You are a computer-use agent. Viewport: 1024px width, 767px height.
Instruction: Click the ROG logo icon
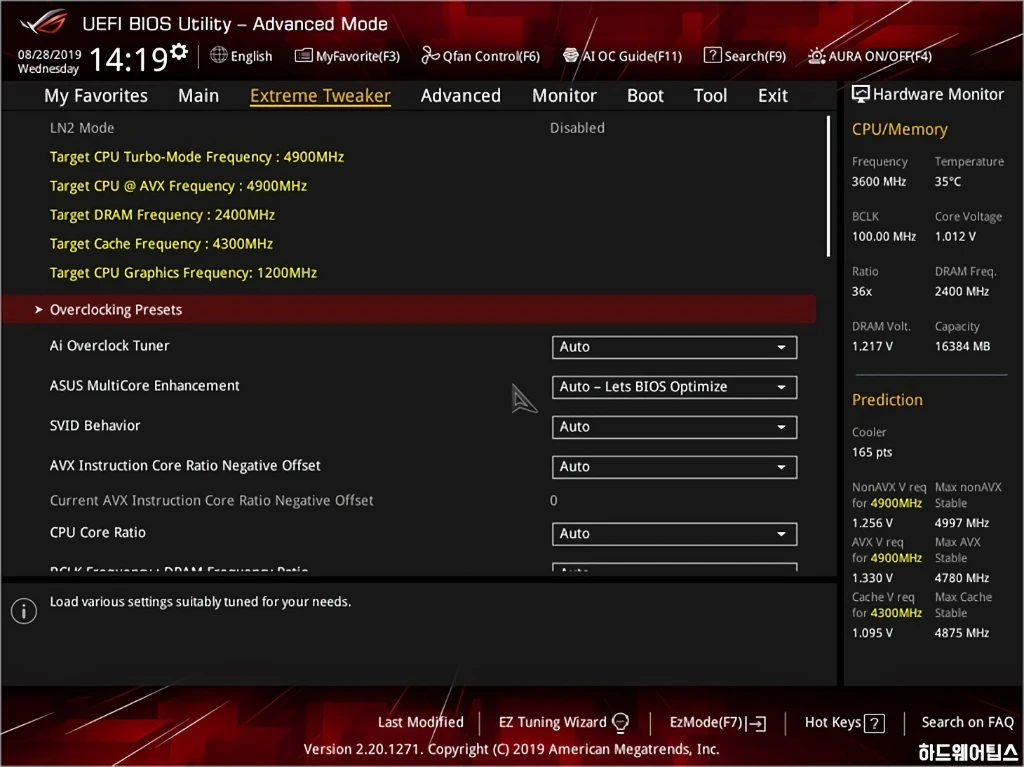(42, 22)
